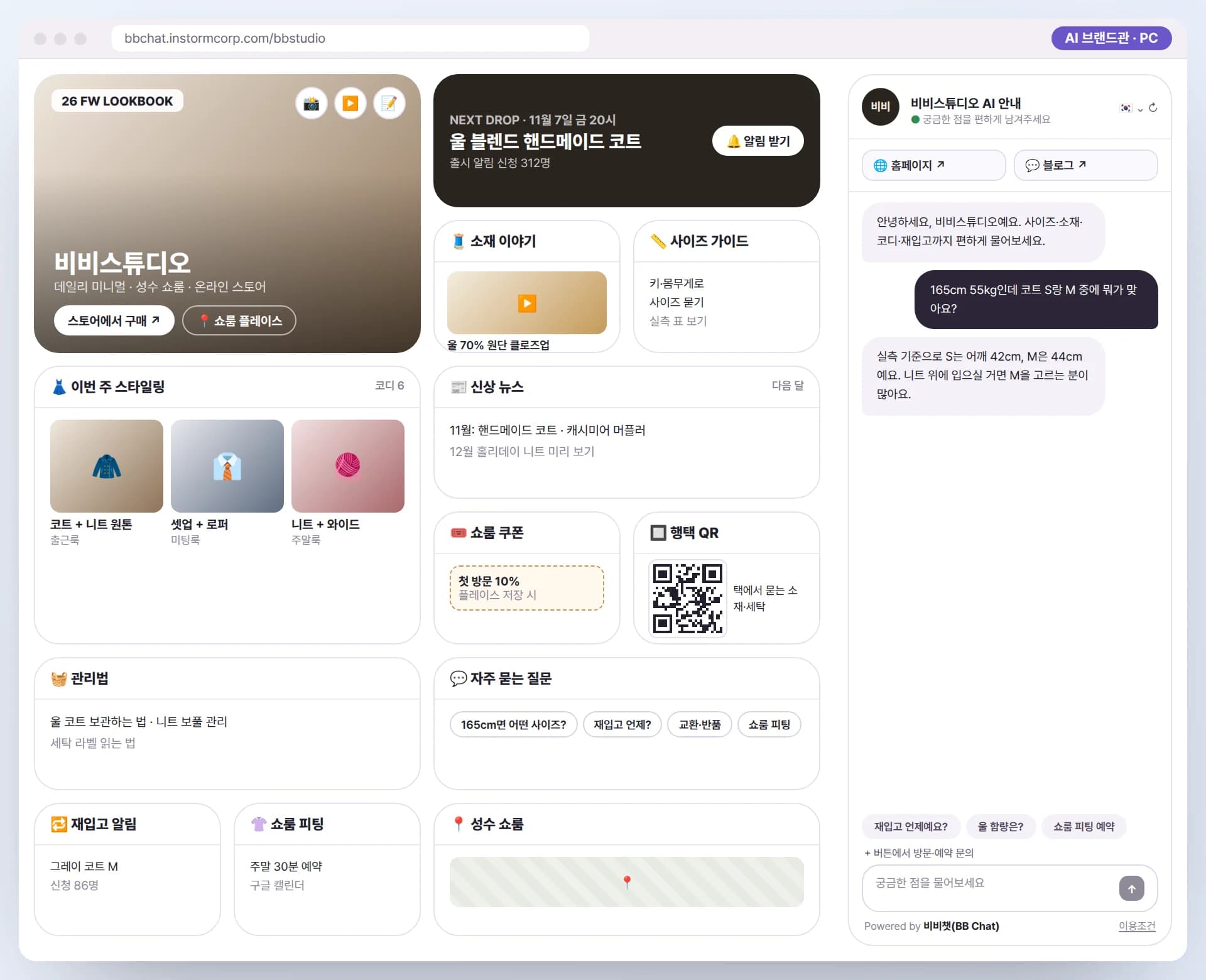Click the 비비챗(BB Chat) powered-by link
Screen dimensions: 1206x980
[x=961, y=926]
